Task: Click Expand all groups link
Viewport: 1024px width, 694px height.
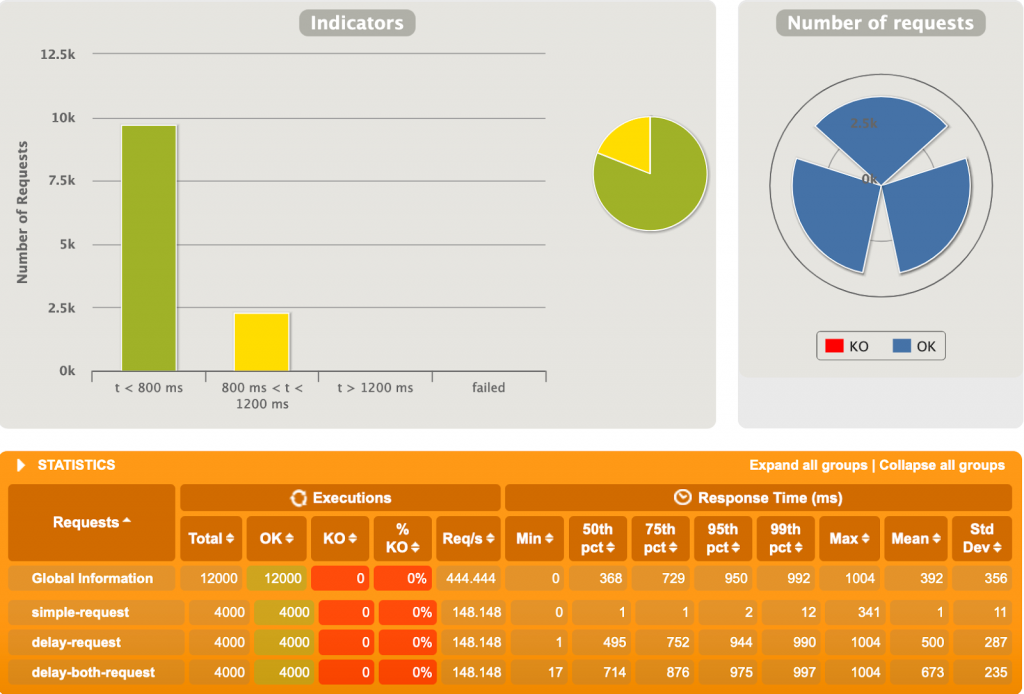Action: (807, 466)
